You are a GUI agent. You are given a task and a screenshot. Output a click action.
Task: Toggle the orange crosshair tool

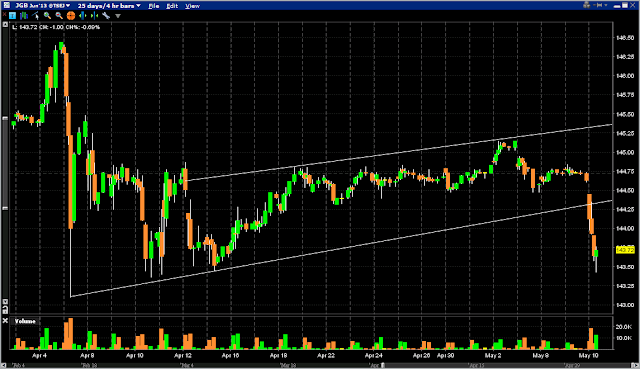click(71, 16)
